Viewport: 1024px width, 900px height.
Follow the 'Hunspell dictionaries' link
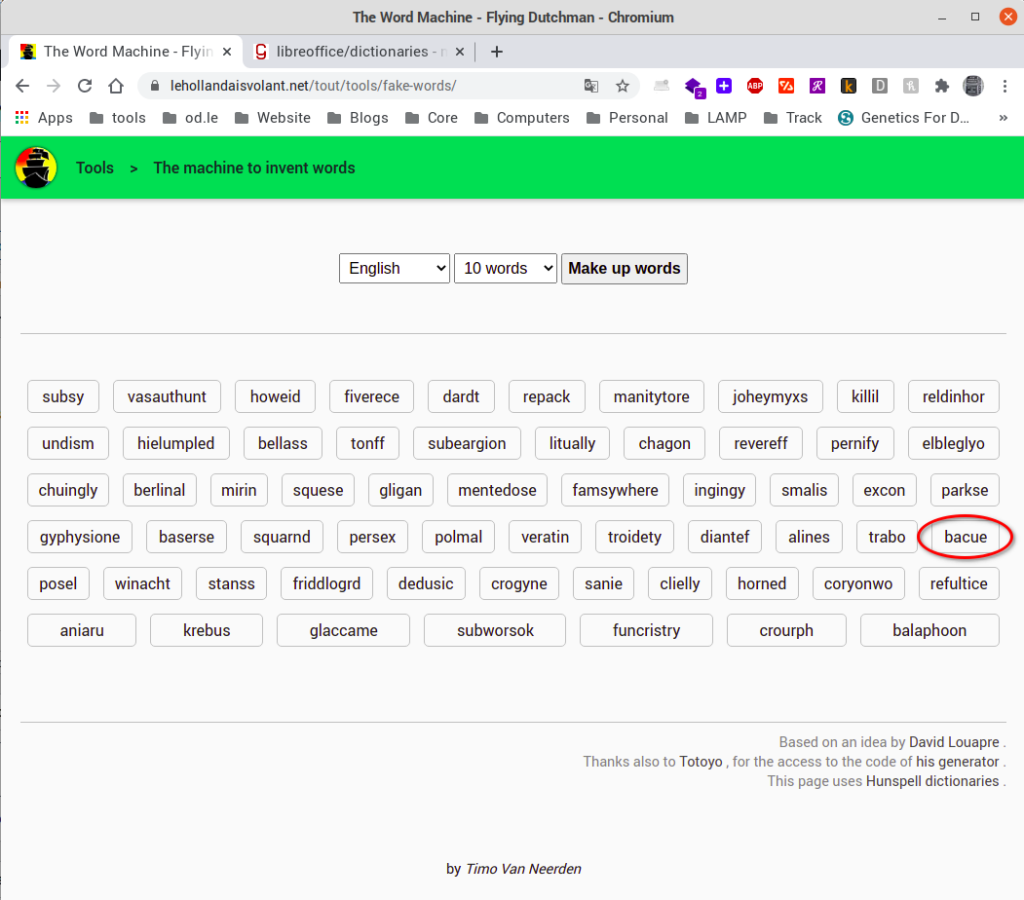point(932,780)
